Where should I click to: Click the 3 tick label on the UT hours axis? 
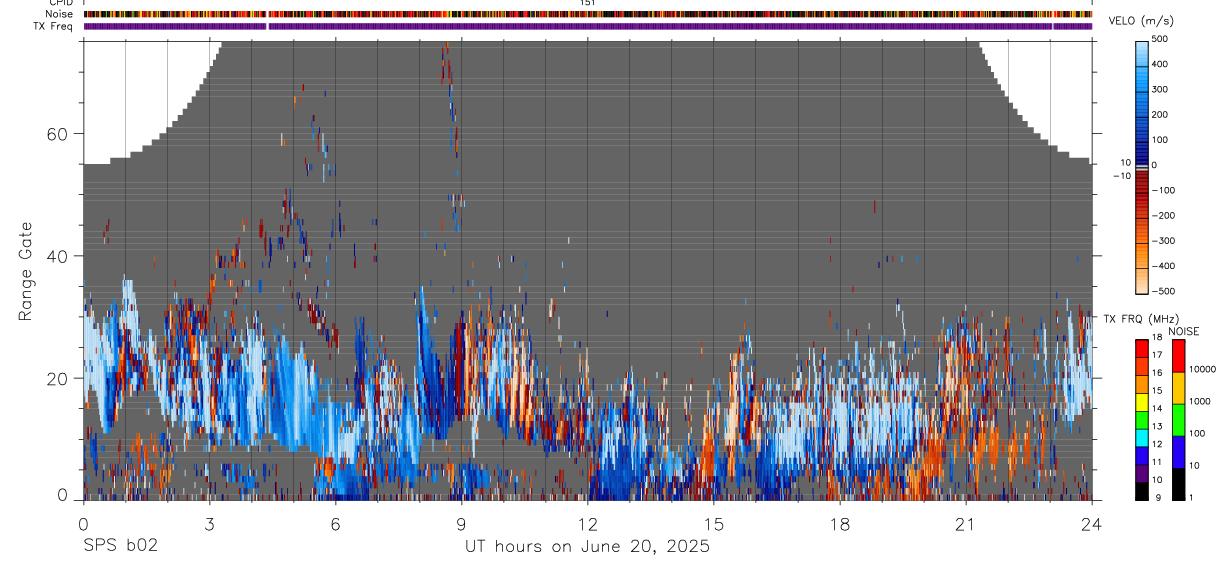209,523
